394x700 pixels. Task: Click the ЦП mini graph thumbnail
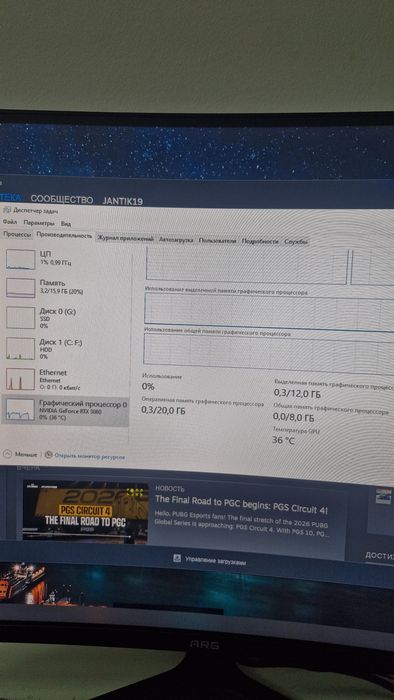point(21,259)
